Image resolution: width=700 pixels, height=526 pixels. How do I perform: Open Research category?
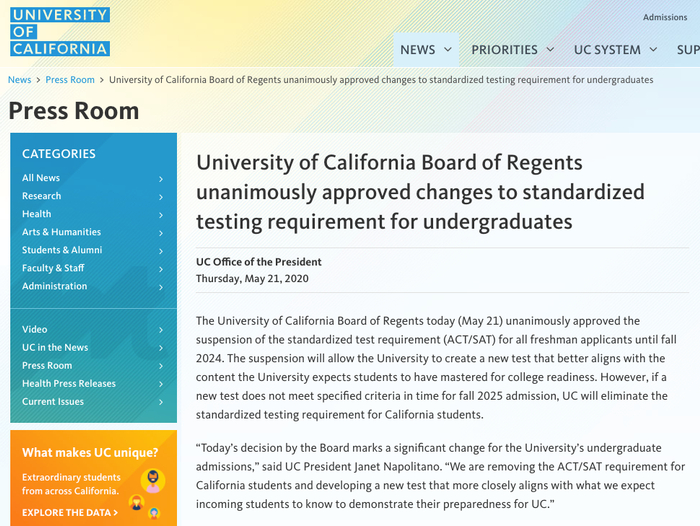42,196
